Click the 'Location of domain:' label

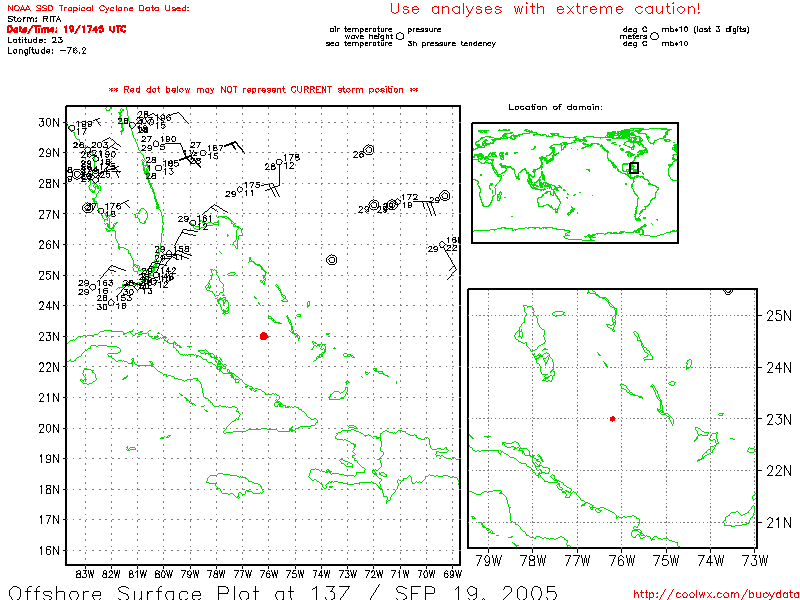click(x=555, y=107)
